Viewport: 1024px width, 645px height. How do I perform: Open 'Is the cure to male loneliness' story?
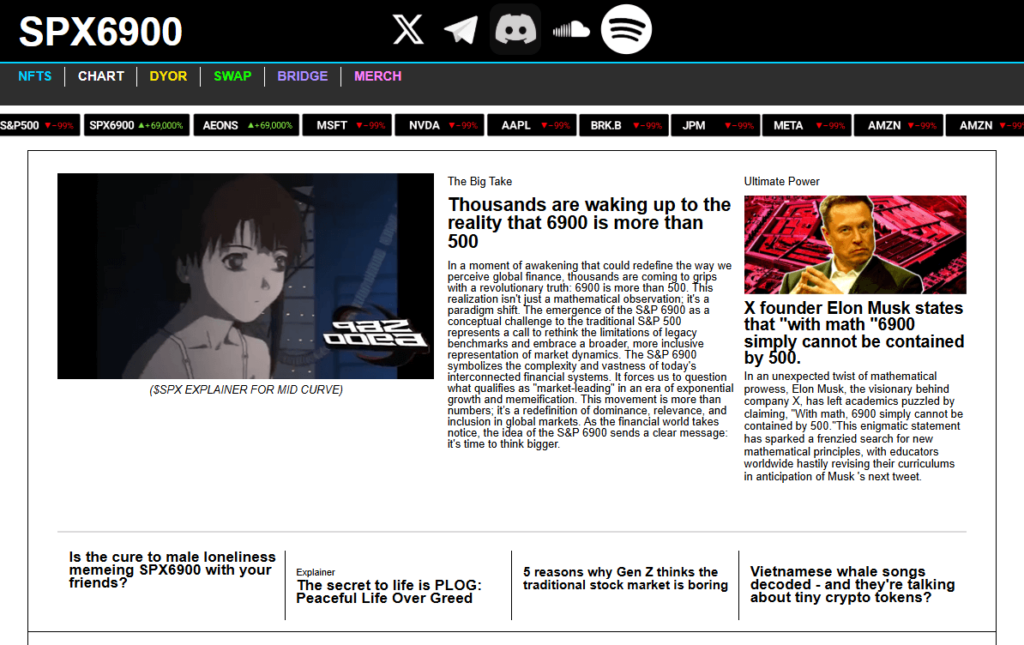[x=172, y=570]
